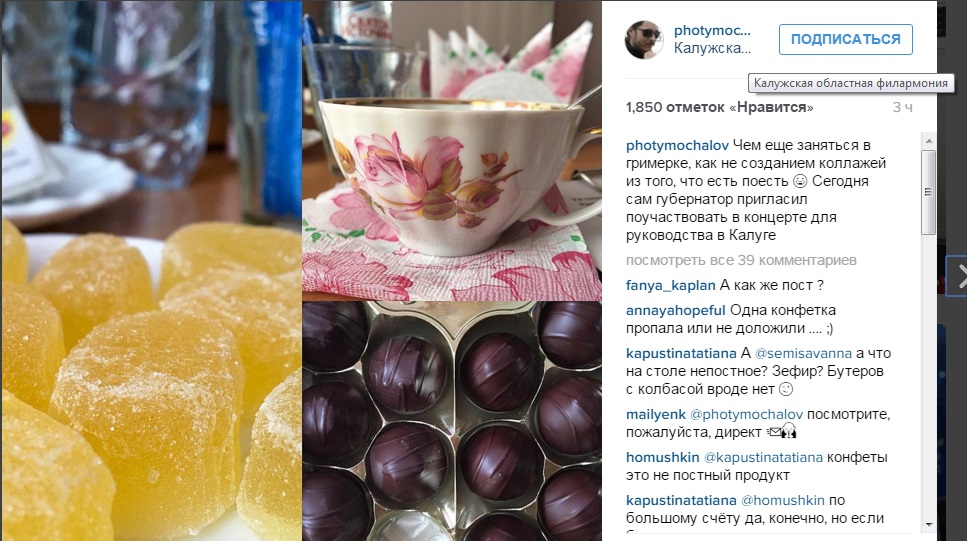This screenshot has width=967, height=541.
Task: Open the Калужска... location link
Action: pos(712,48)
